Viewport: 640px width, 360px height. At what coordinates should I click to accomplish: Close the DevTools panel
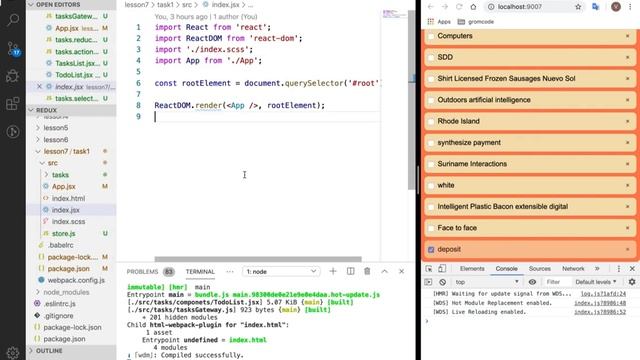pyautogui.click(x=632, y=269)
